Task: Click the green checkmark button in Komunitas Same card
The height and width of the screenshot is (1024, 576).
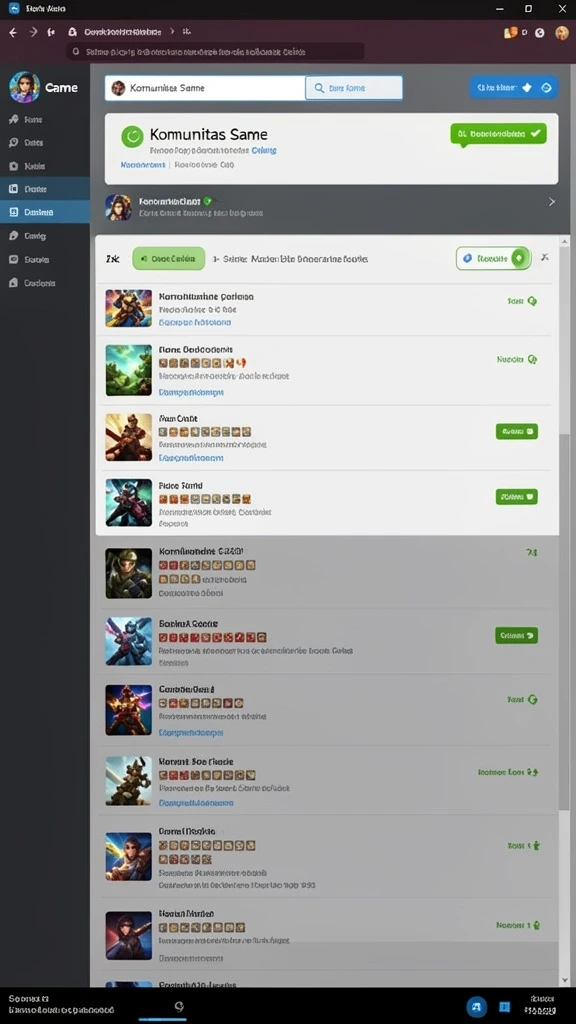Action: click(498, 134)
